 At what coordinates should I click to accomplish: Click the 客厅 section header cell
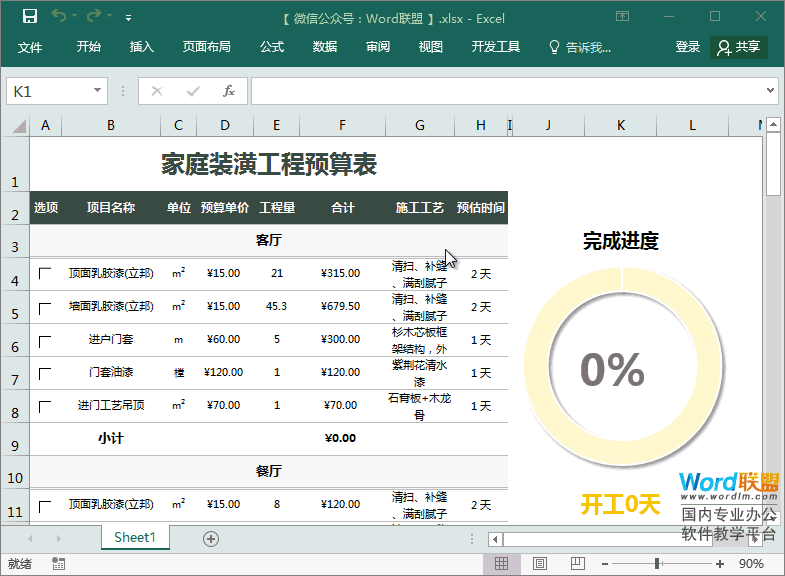269,241
